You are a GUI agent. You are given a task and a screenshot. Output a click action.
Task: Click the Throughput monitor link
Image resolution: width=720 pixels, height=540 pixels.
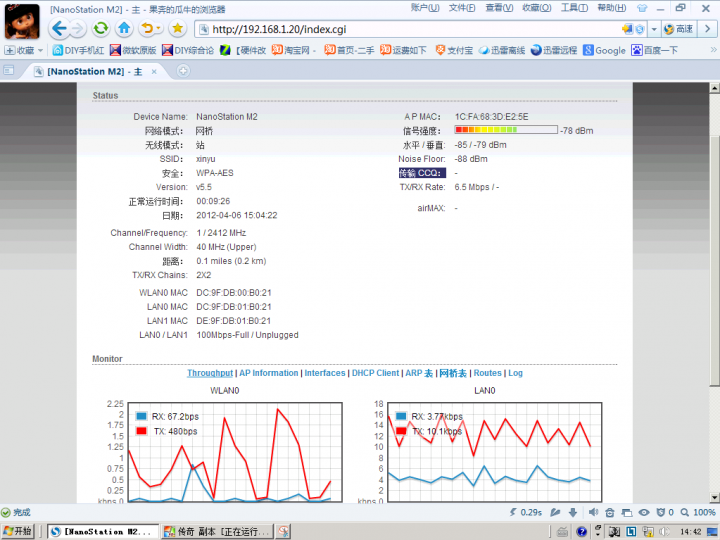coord(210,373)
